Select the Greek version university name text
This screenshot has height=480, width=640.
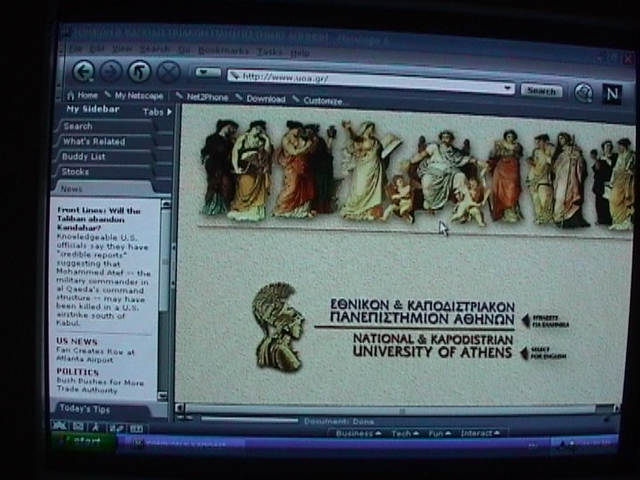pos(422,311)
